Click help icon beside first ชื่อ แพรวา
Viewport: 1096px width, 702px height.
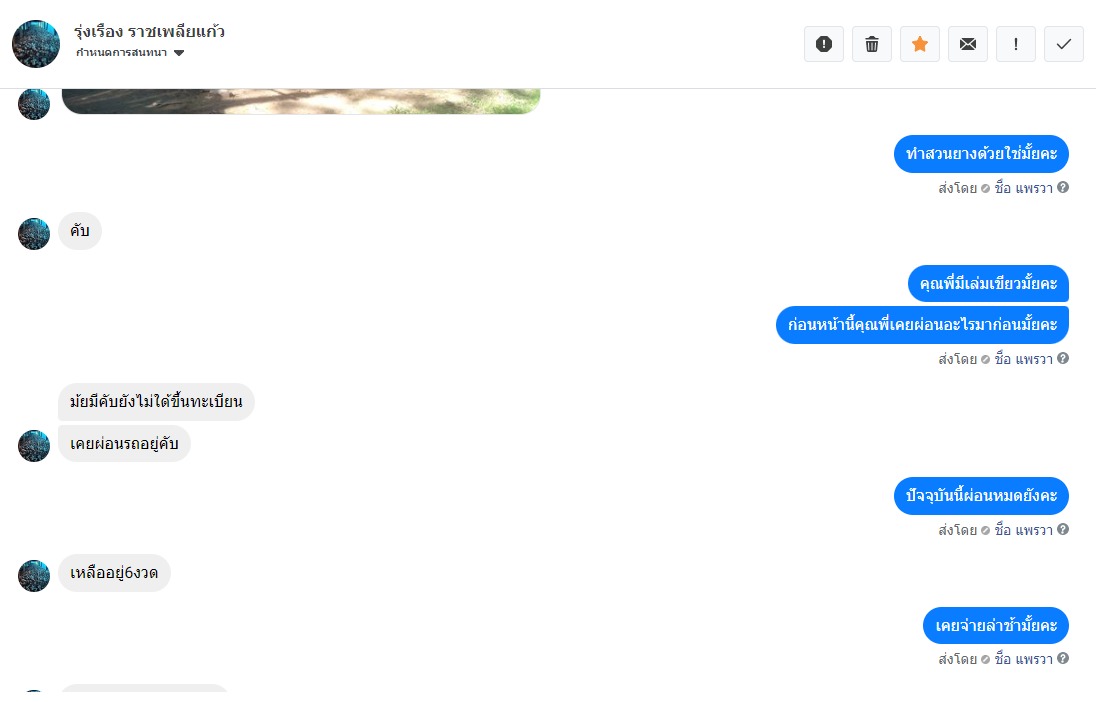1063,187
